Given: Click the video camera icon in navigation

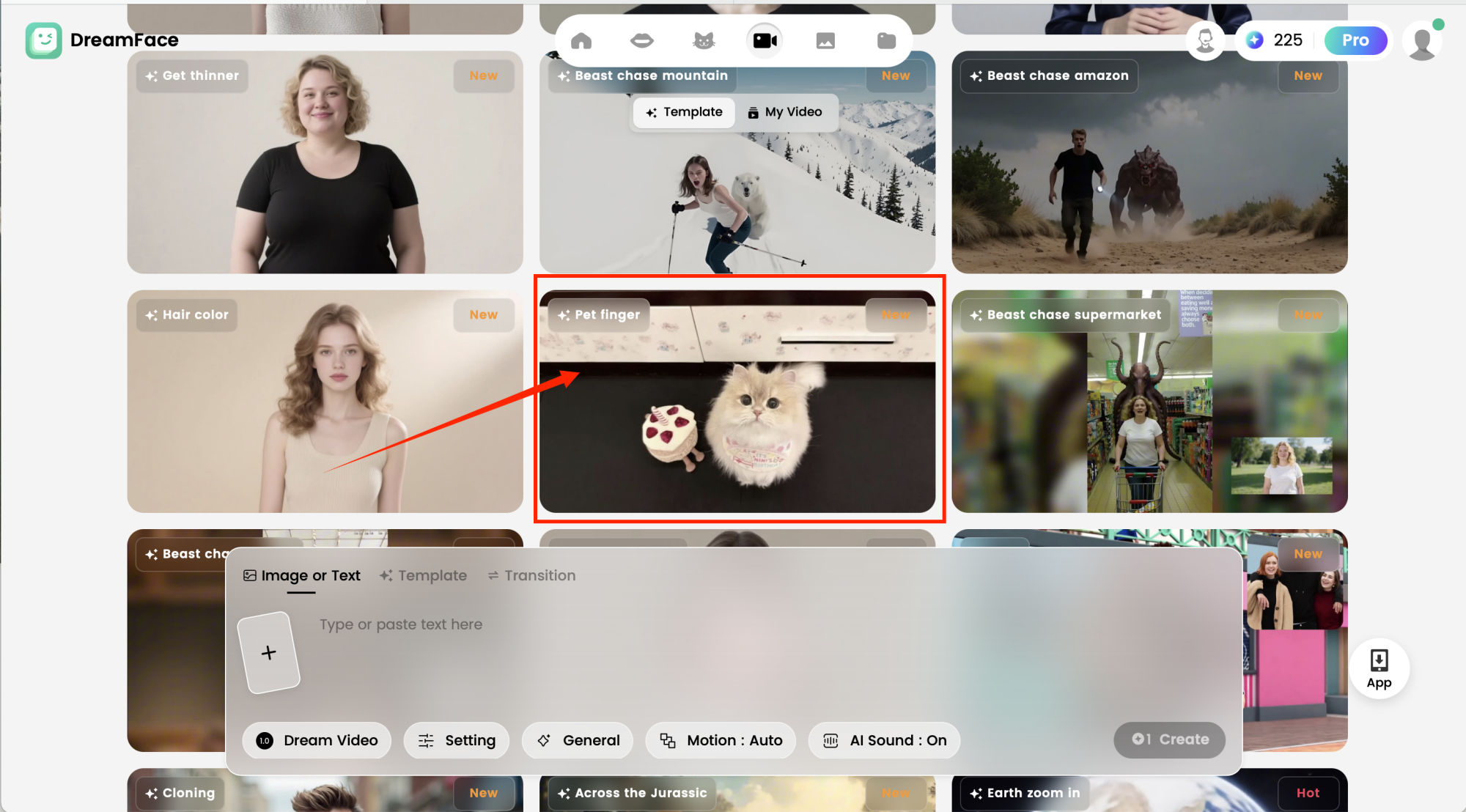Looking at the screenshot, I should click(x=765, y=41).
